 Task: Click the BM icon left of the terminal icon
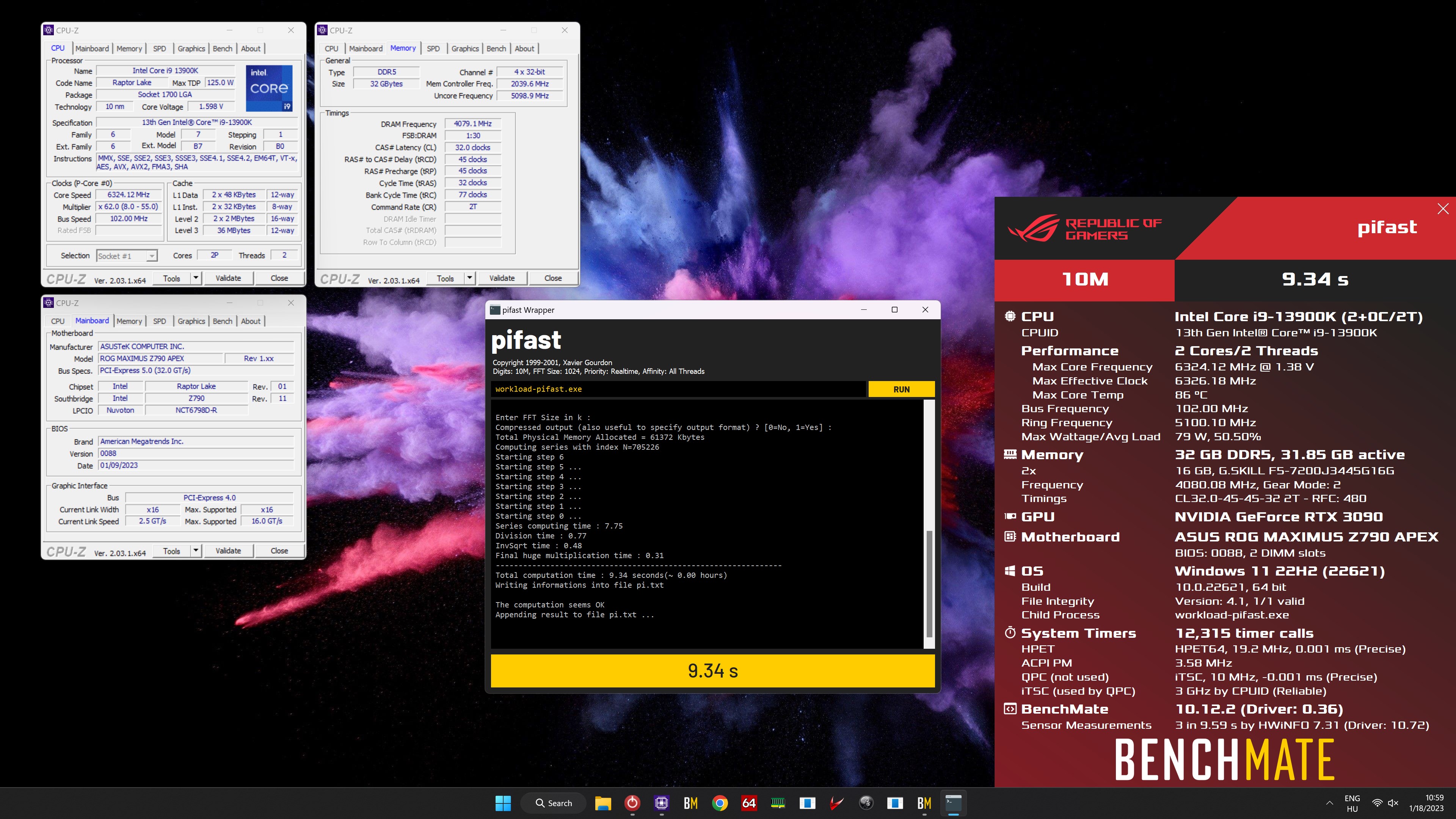pos(924,803)
